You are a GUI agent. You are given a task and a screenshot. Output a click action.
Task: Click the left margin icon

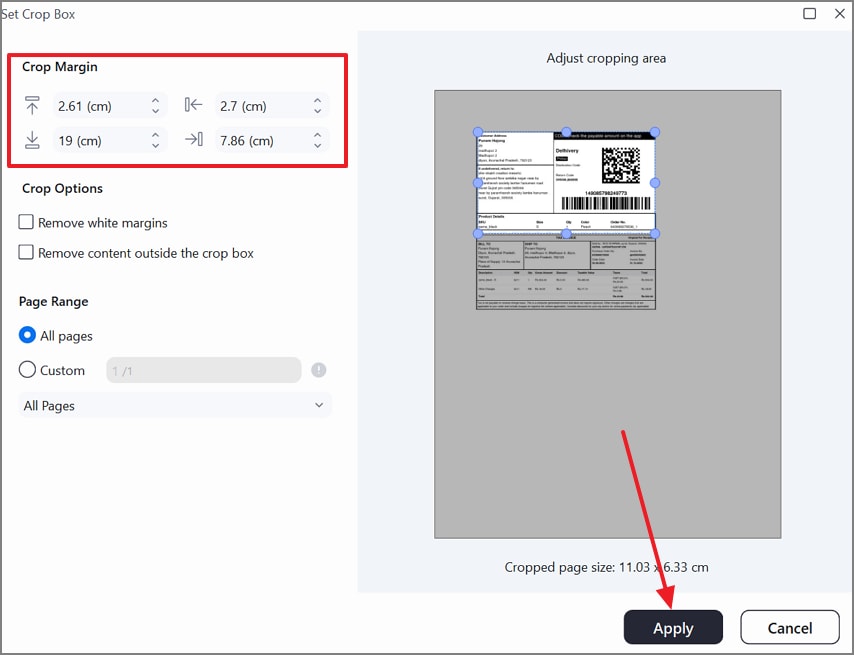pyautogui.click(x=192, y=104)
